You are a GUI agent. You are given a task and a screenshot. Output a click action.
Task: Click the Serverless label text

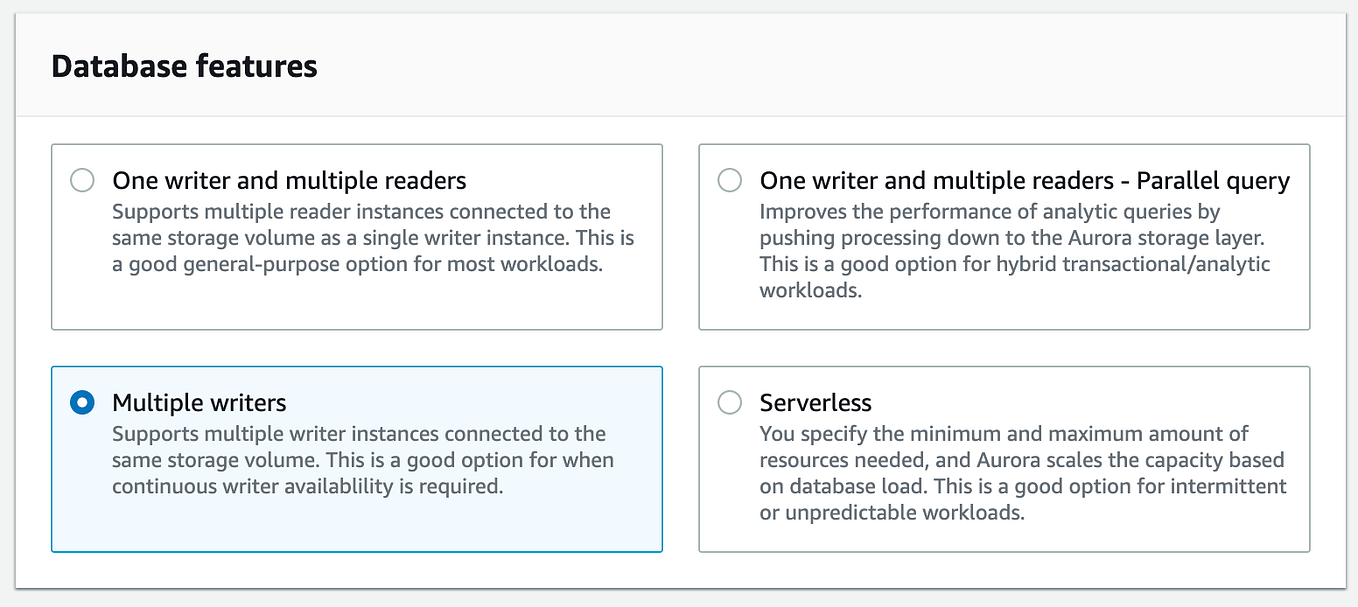pos(816,402)
